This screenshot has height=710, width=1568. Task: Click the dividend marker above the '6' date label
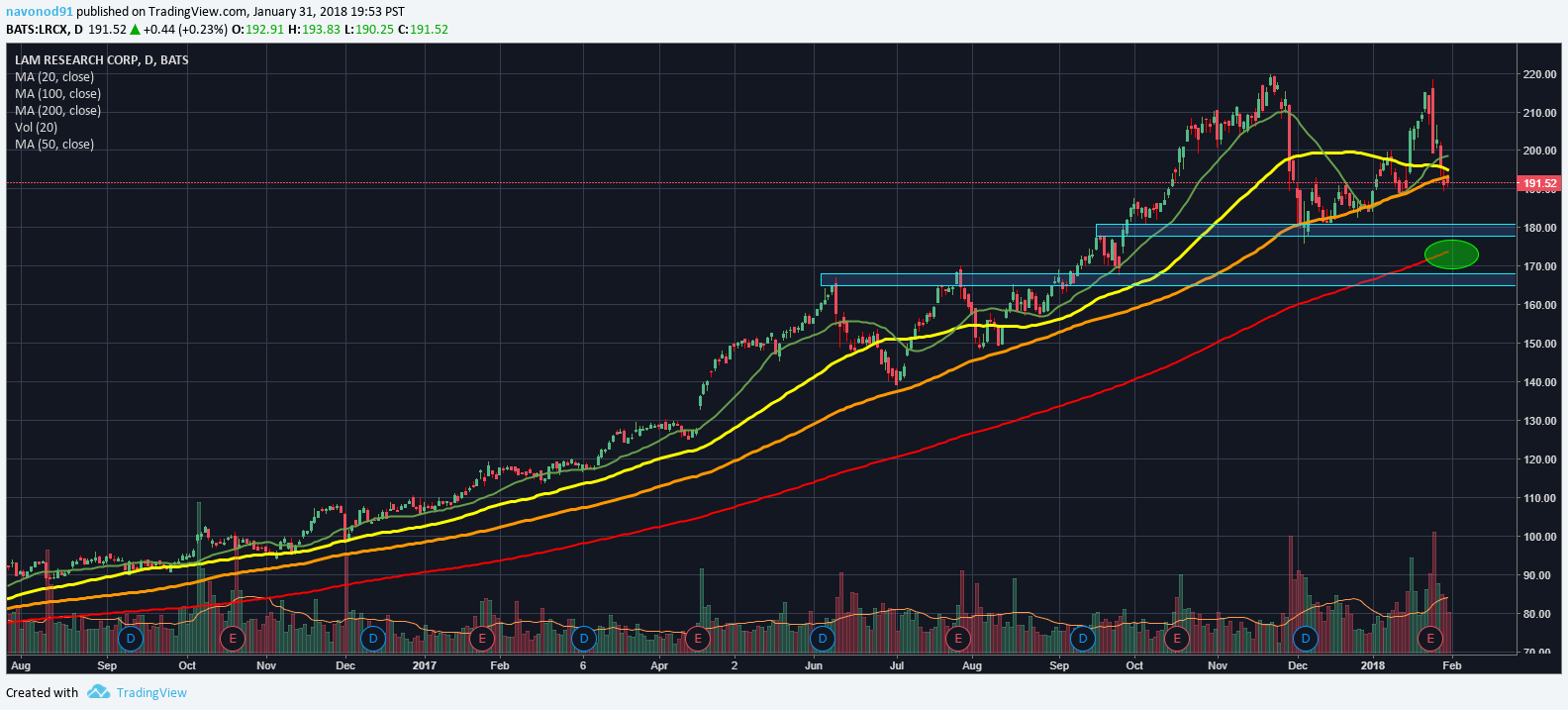583,639
